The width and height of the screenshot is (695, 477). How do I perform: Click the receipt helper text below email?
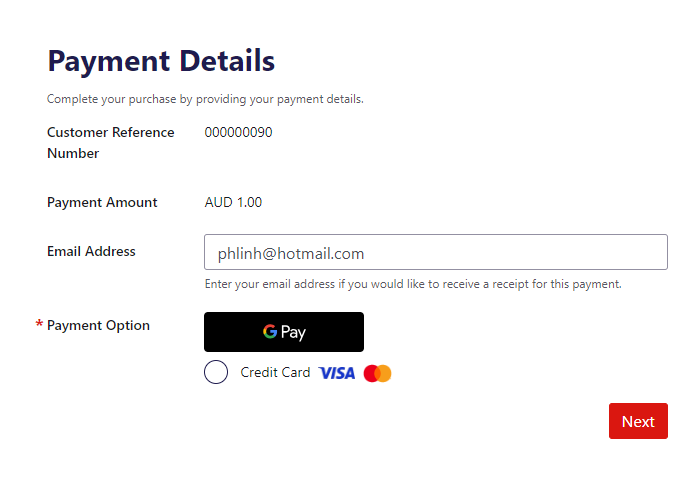413,284
